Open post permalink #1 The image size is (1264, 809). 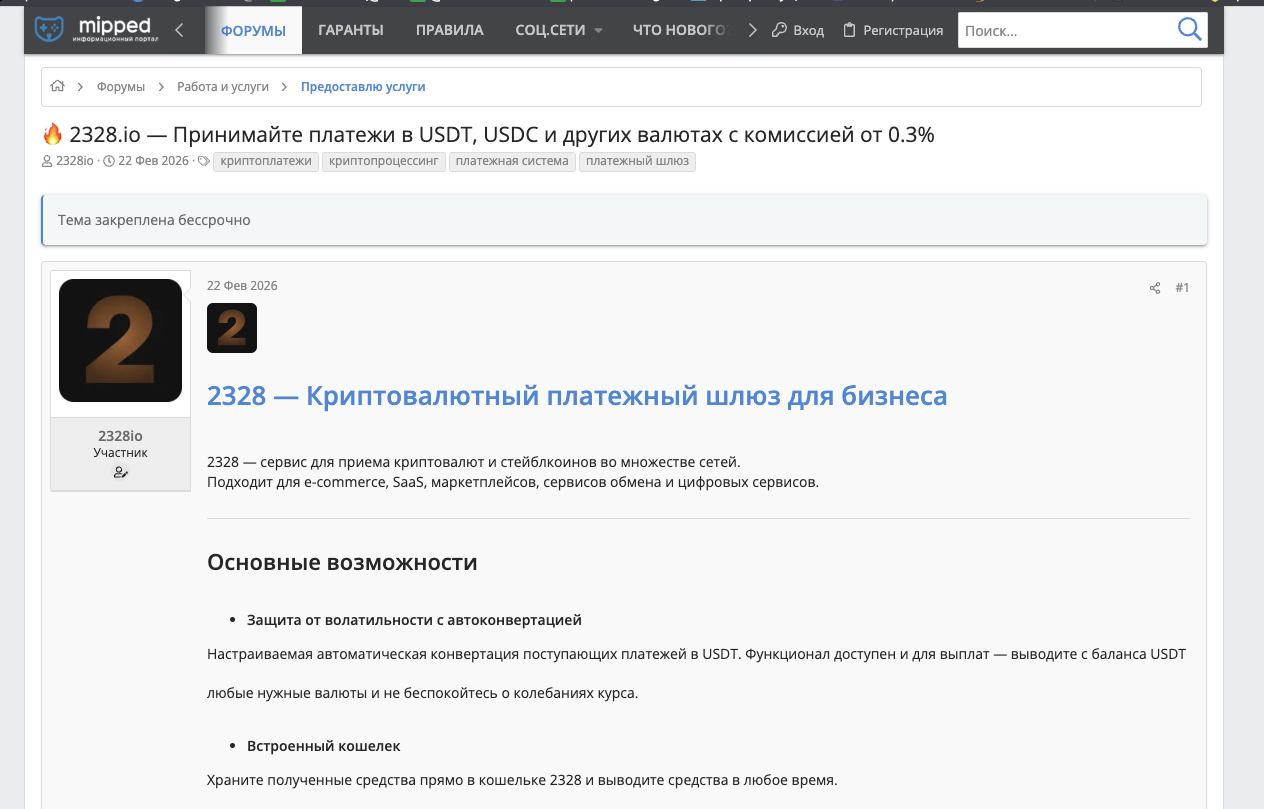tap(1182, 288)
